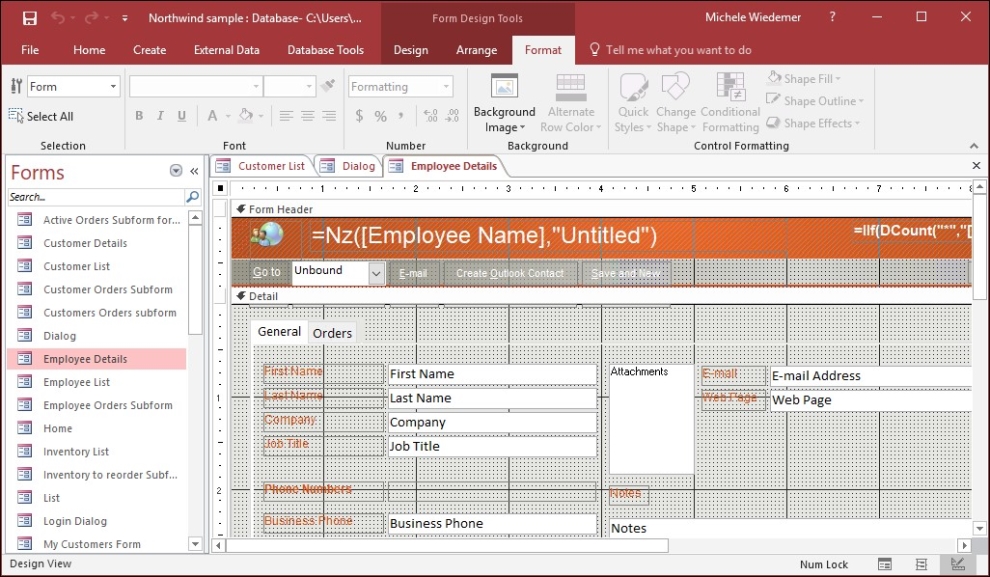Open the Forms navigation pane menu arrow
Viewport: 990px width, 577px height.
(x=176, y=170)
